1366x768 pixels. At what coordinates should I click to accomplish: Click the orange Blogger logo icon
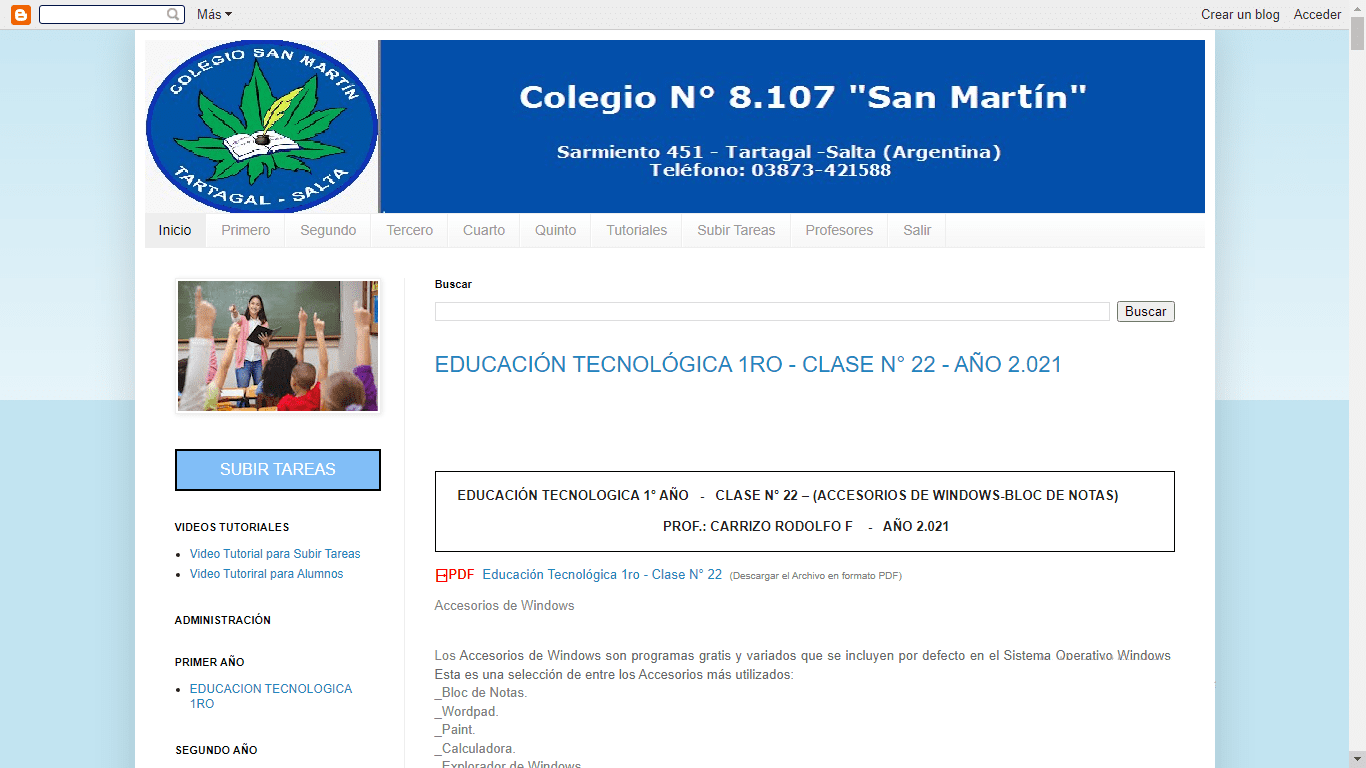20,14
